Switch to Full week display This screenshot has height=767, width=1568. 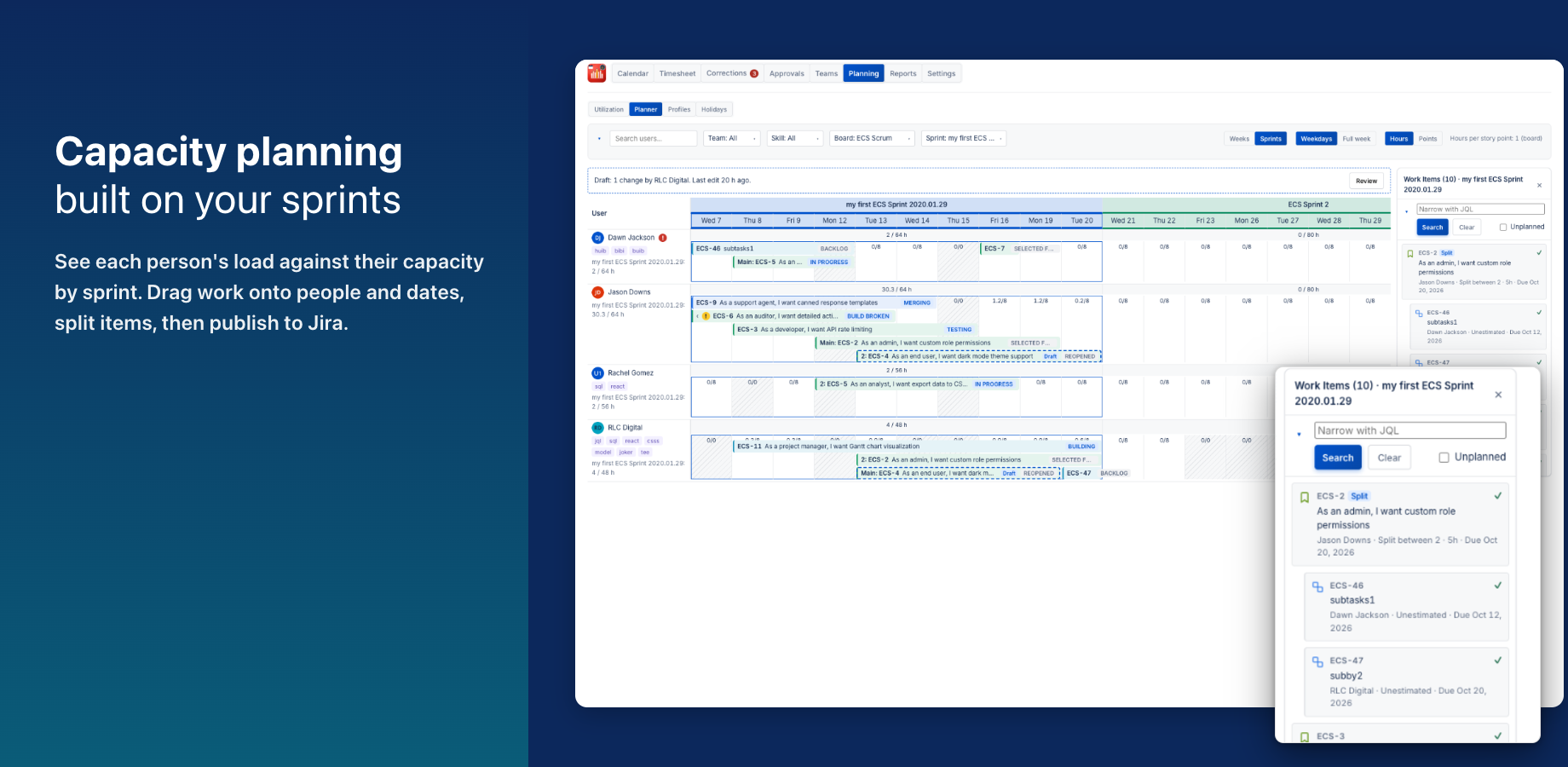coord(1357,139)
